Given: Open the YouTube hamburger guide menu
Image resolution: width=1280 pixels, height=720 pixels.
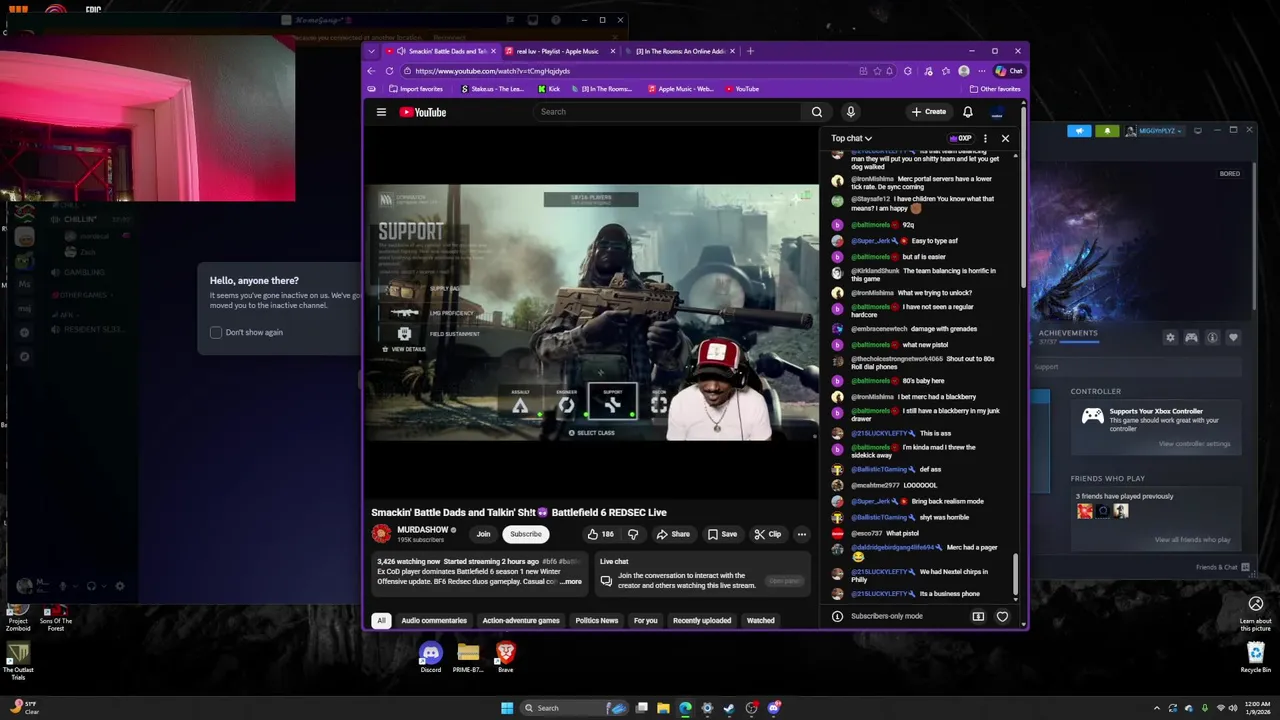Looking at the screenshot, I should [x=381, y=112].
